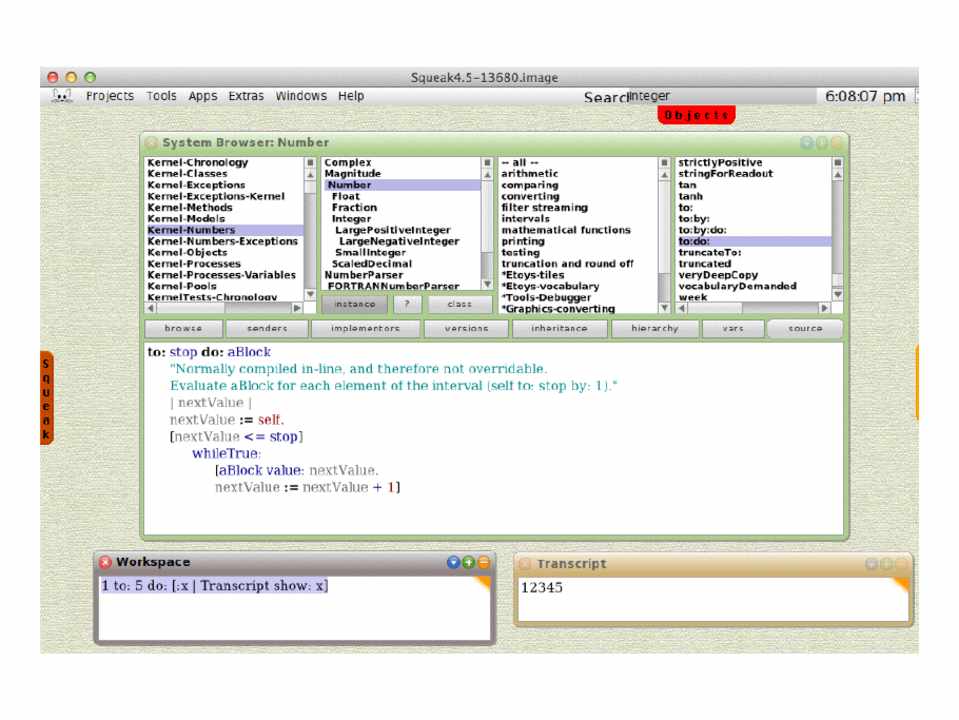The image size is (959, 720).
Task: Click the Workspace green expand icon
Action: pyautogui.click(x=467, y=563)
